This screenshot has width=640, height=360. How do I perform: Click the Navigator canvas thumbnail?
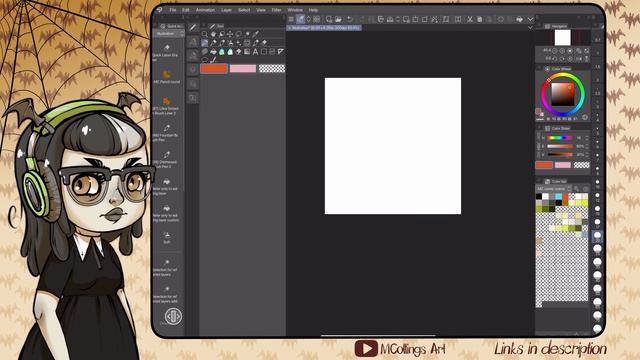tap(562, 38)
